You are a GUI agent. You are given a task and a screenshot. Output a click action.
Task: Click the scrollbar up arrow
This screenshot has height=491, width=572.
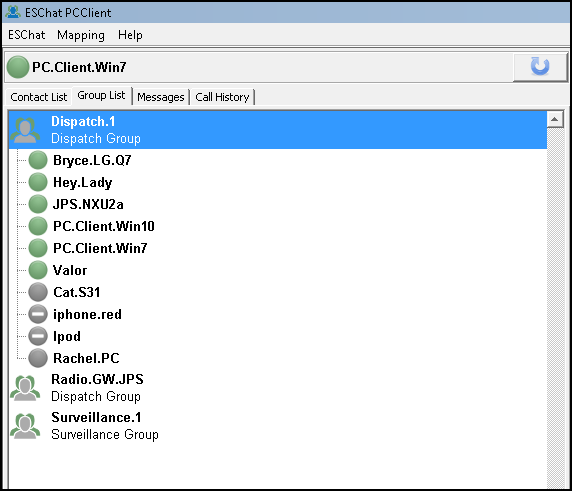(x=555, y=119)
